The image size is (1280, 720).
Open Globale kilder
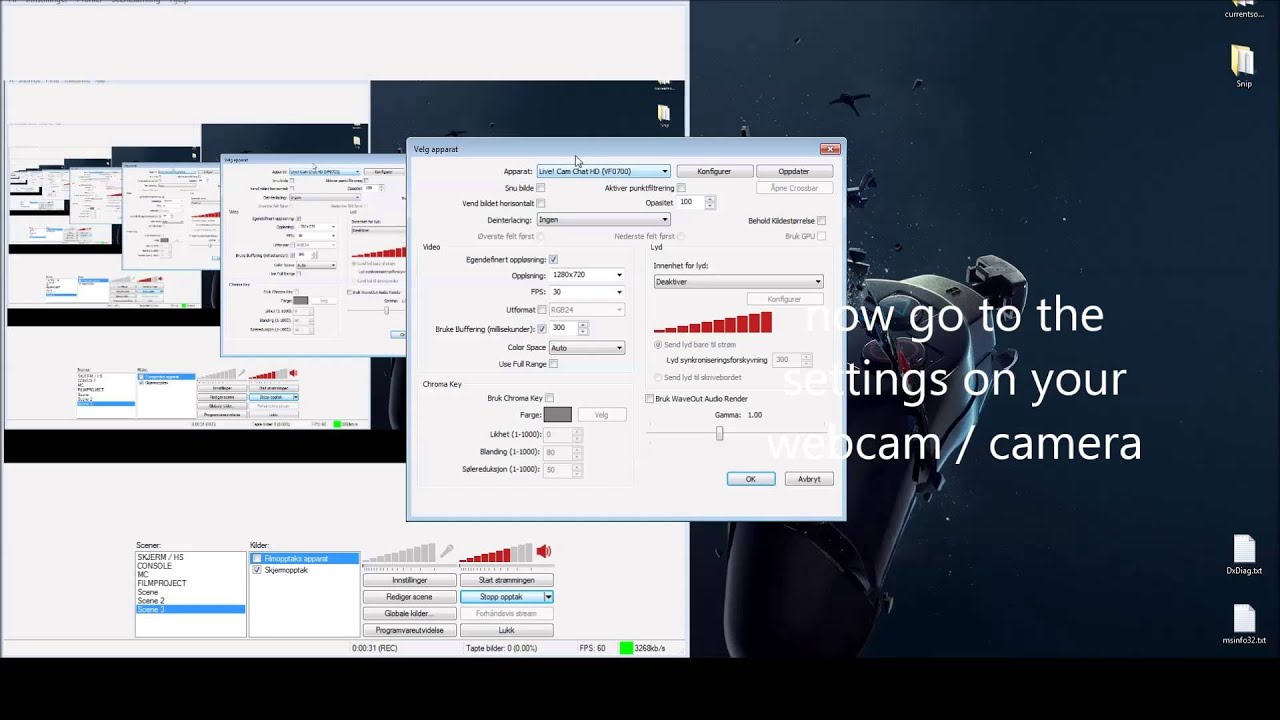(x=409, y=614)
